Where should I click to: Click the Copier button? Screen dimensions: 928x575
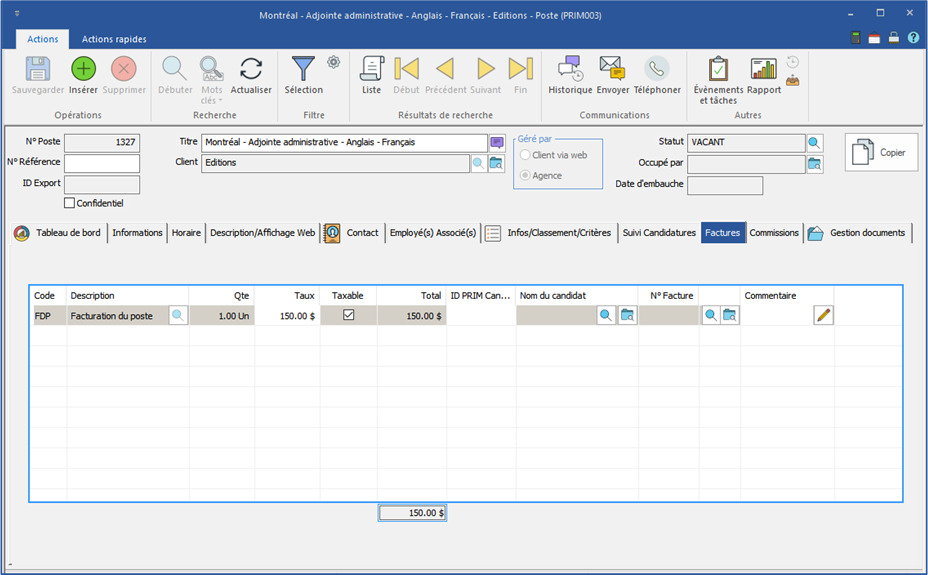880,153
